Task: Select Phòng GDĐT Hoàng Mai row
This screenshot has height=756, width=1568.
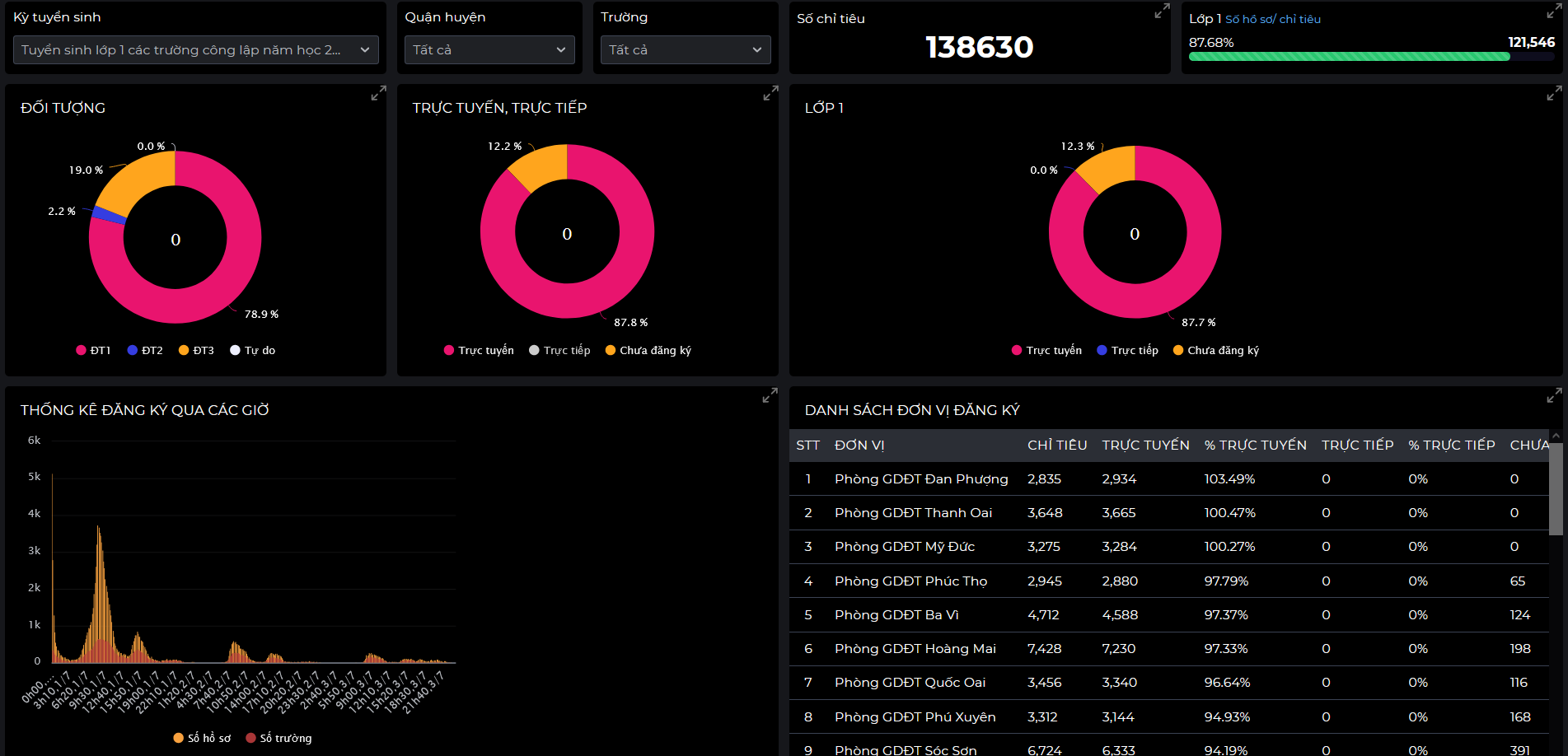Action: [x=915, y=649]
